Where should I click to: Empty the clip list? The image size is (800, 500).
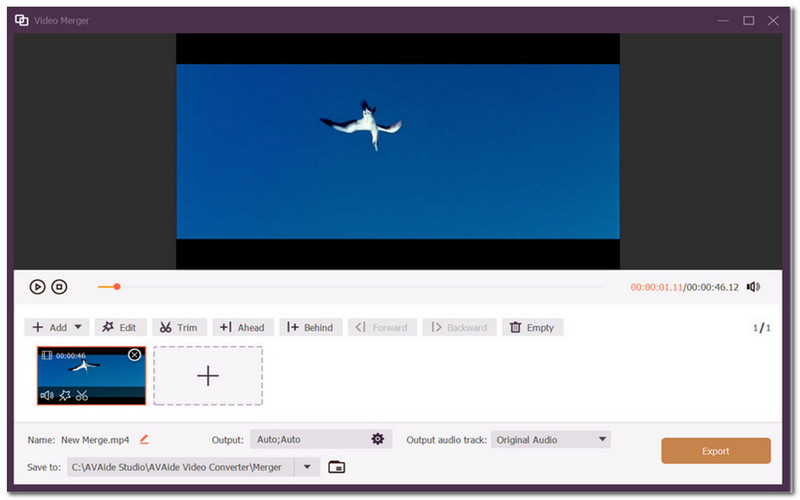(x=532, y=327)
